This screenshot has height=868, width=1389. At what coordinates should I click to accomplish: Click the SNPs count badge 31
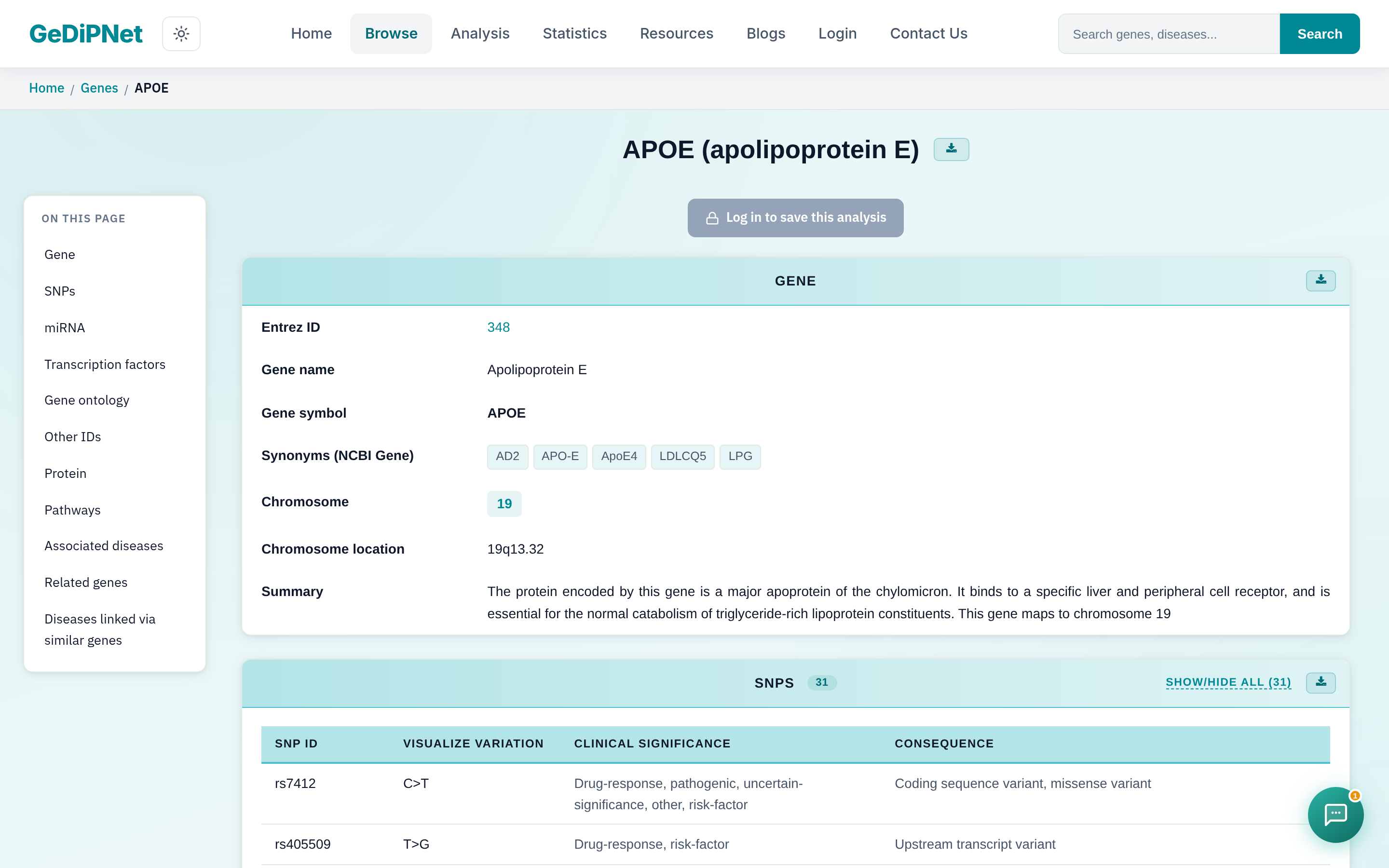click(821, 682)
